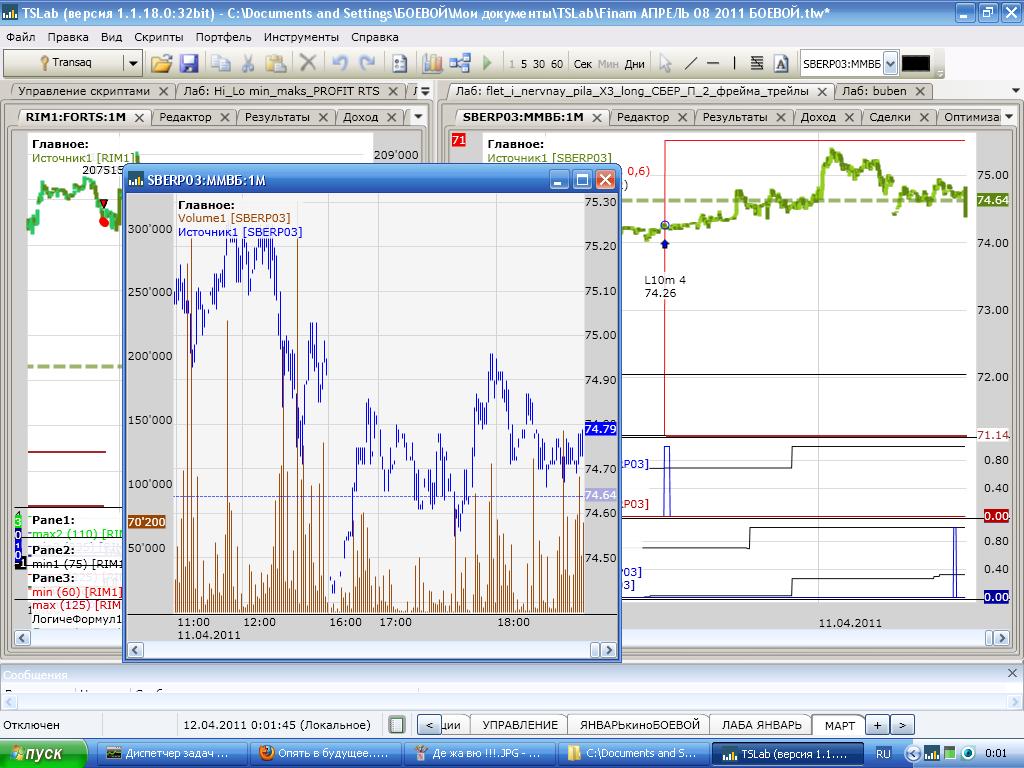Select the diagonal line drawing tool
Viewport: 1024px width, 768px height.
[690, 63]
